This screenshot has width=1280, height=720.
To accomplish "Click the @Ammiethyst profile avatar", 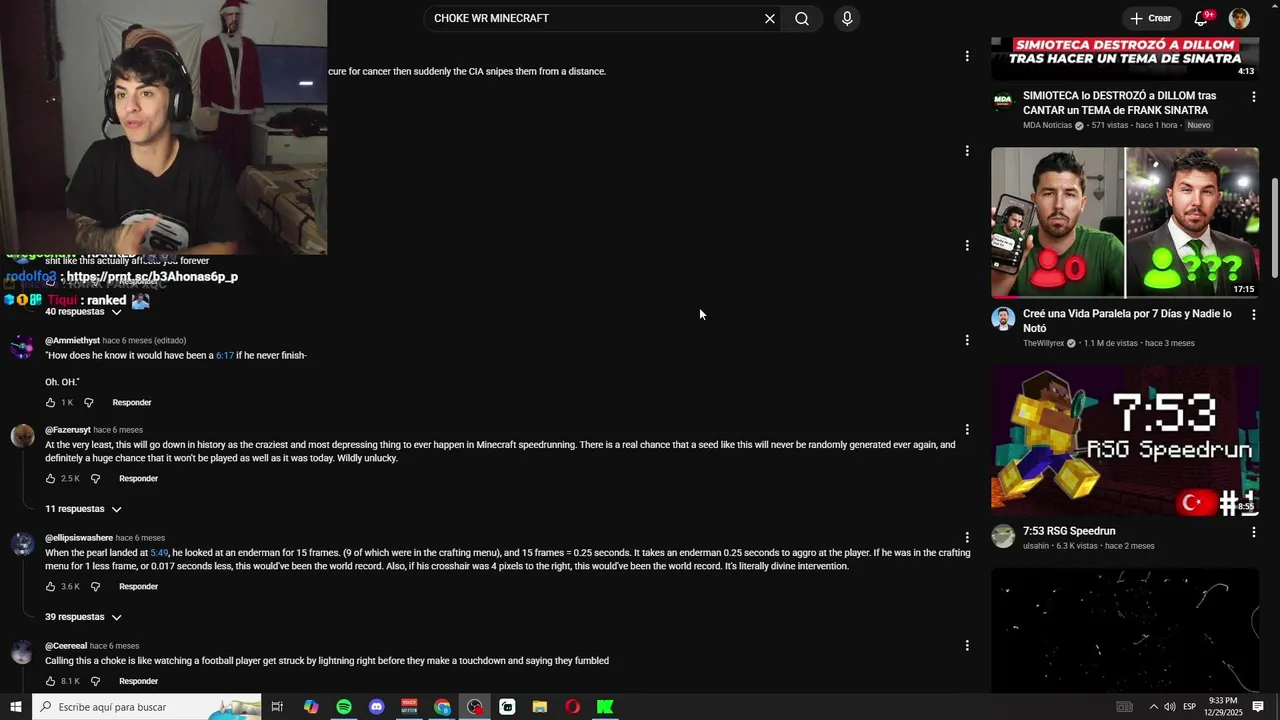I will click(22, 347).
